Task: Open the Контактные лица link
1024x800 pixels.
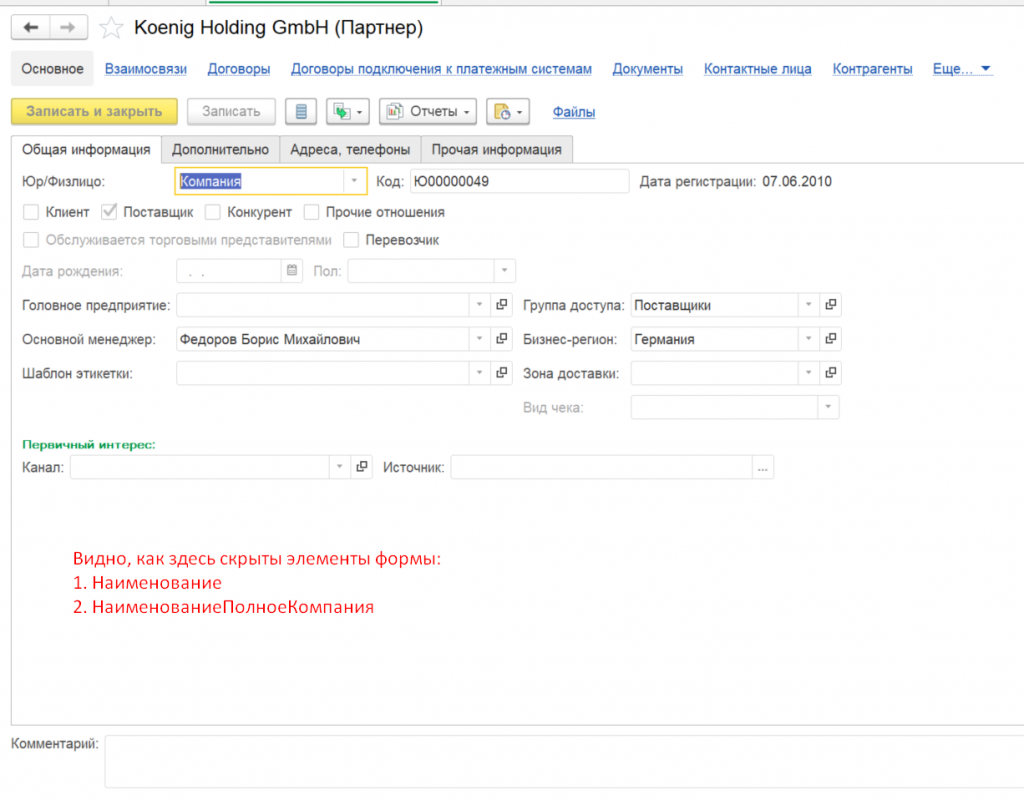Action: [x=757, y=69]
